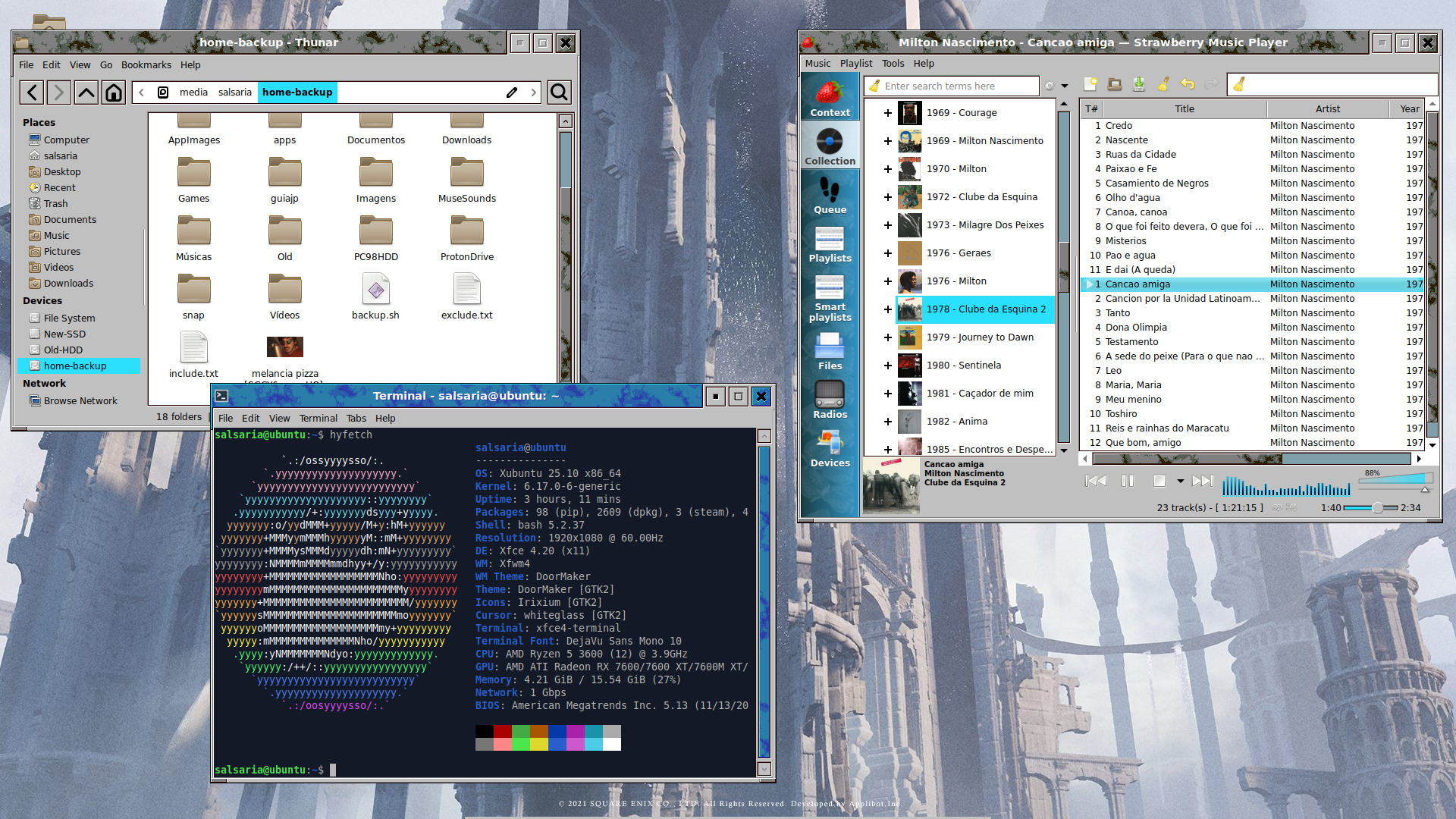Click the undo arrow in playlist toolbar
Viewport: 1456px width, 819px height.
coord(1188,85)
